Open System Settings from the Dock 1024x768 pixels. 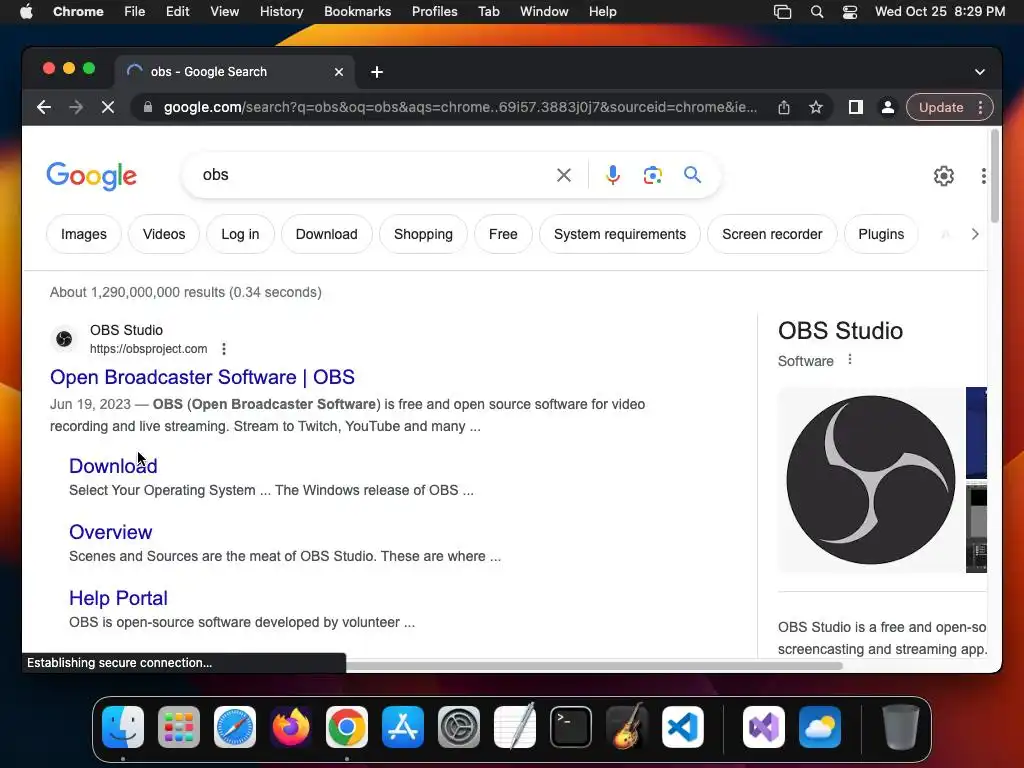click(x=458, y=727)
